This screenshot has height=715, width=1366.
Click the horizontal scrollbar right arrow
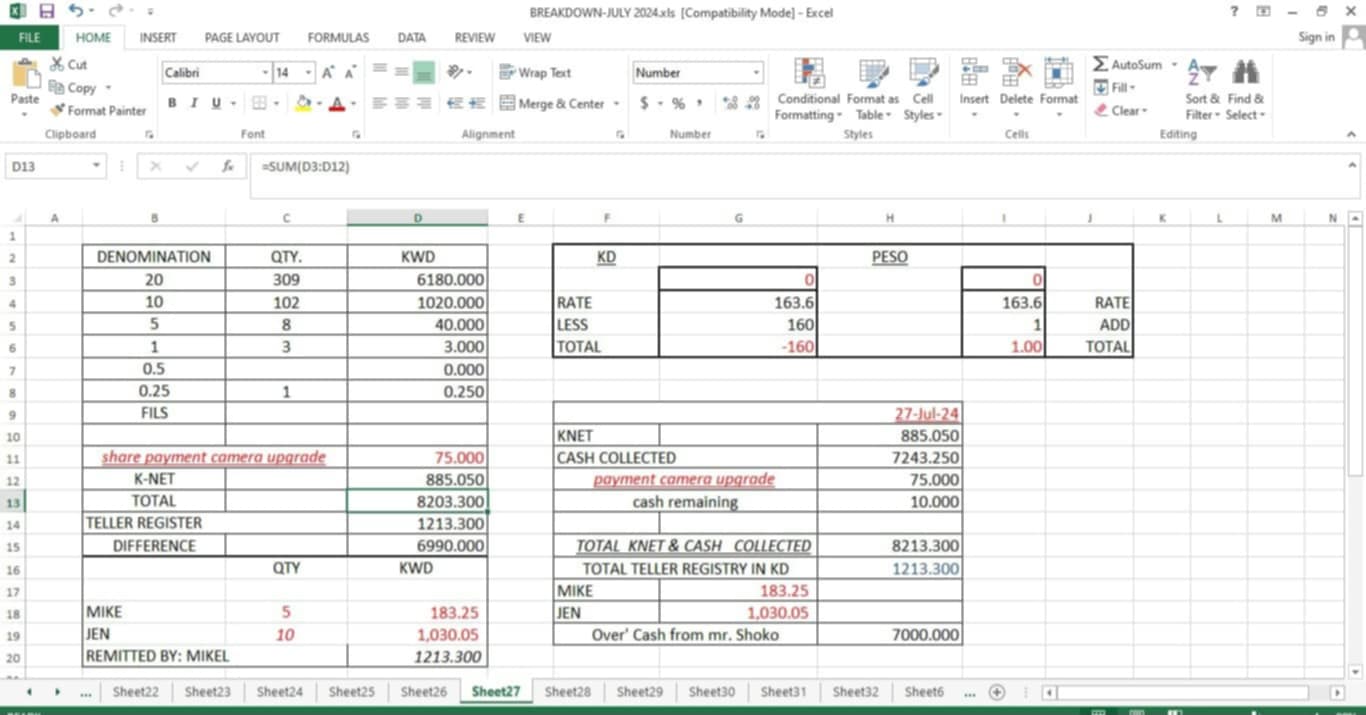(x=1337, y=692)
